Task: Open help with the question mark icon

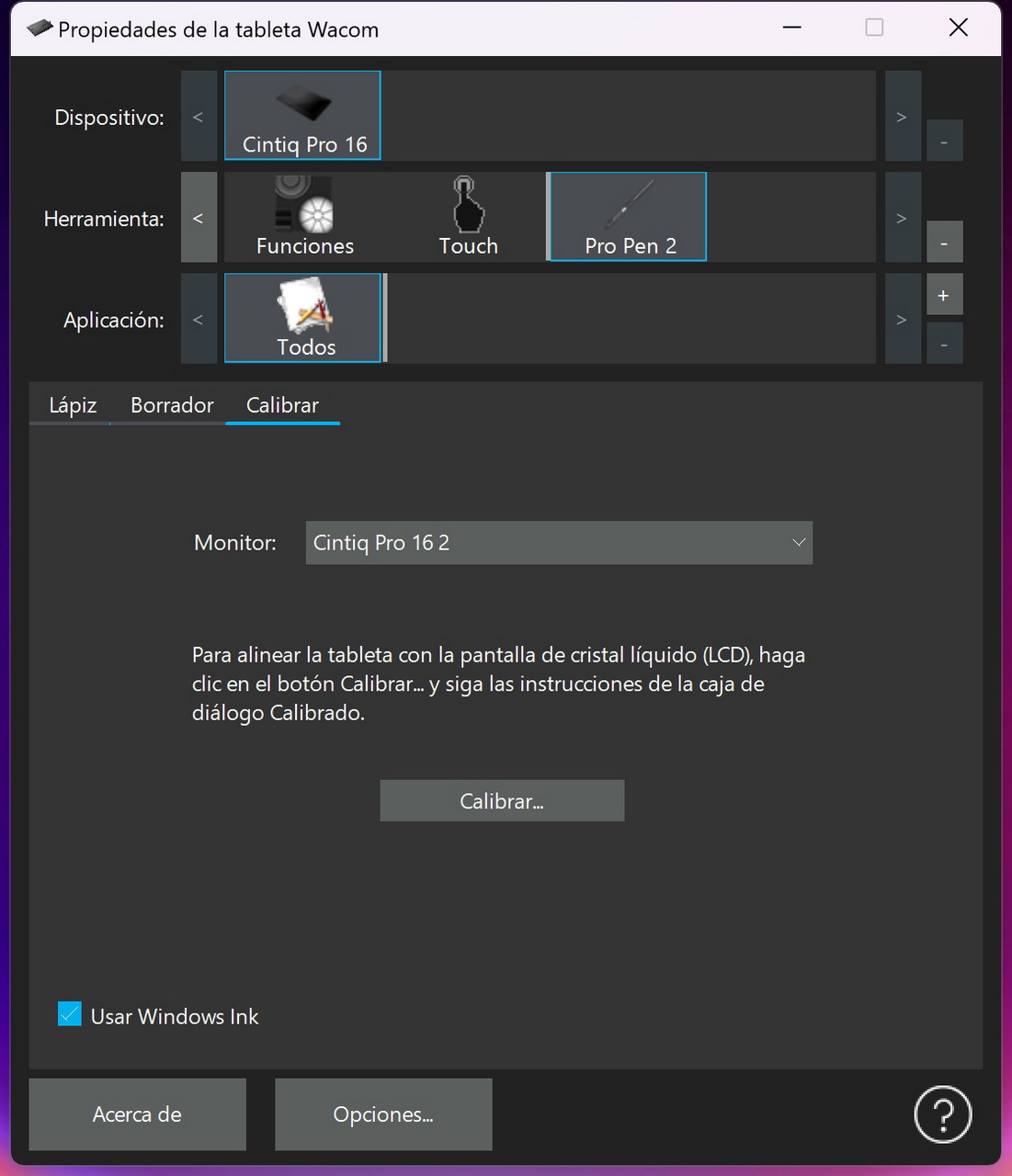Action: [942, 1114]
